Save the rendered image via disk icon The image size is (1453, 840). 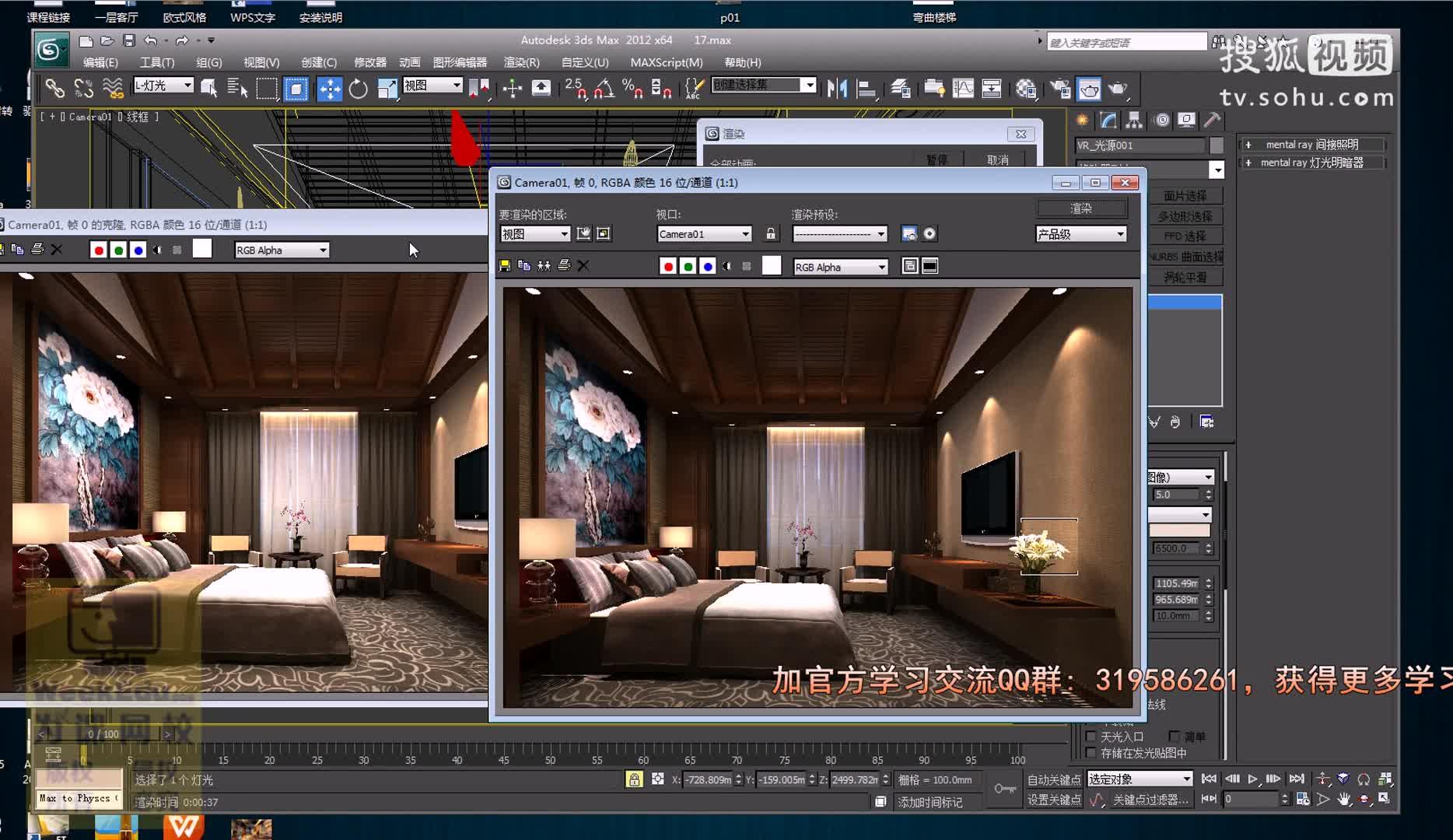505,266
